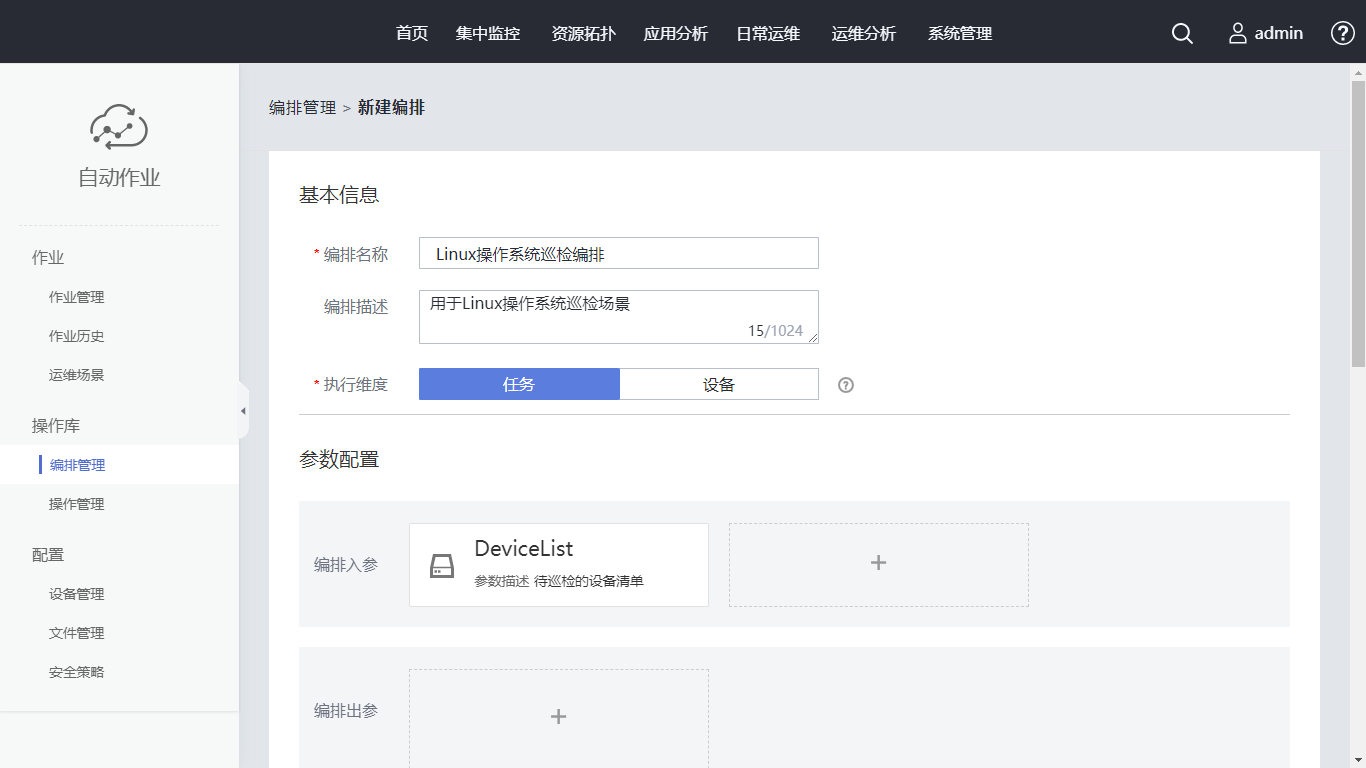Image resolution: width=1366 pixels, height=768 pixels.
Task: Switch execution dimension to 设备
Action: coord(718,385)
